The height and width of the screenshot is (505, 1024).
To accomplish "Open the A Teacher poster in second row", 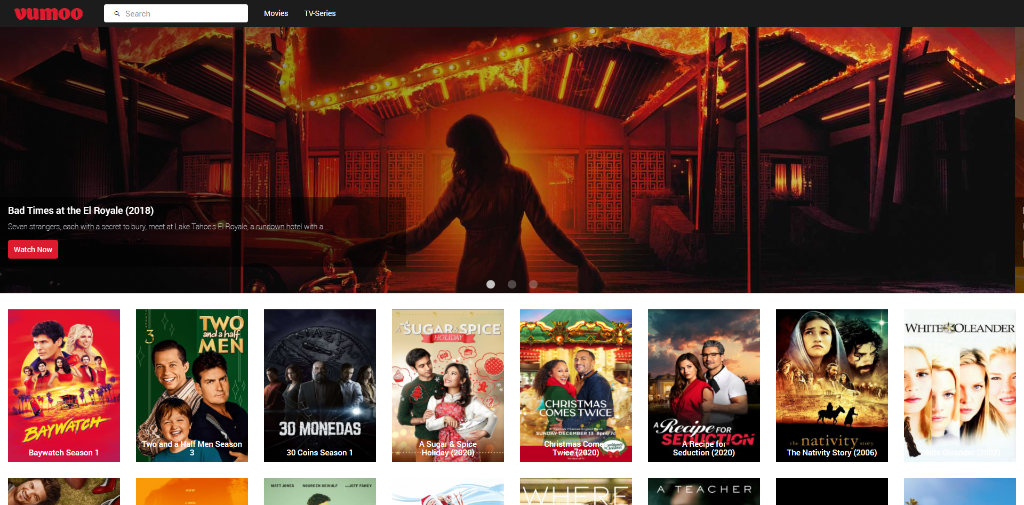I will (704, 491).
